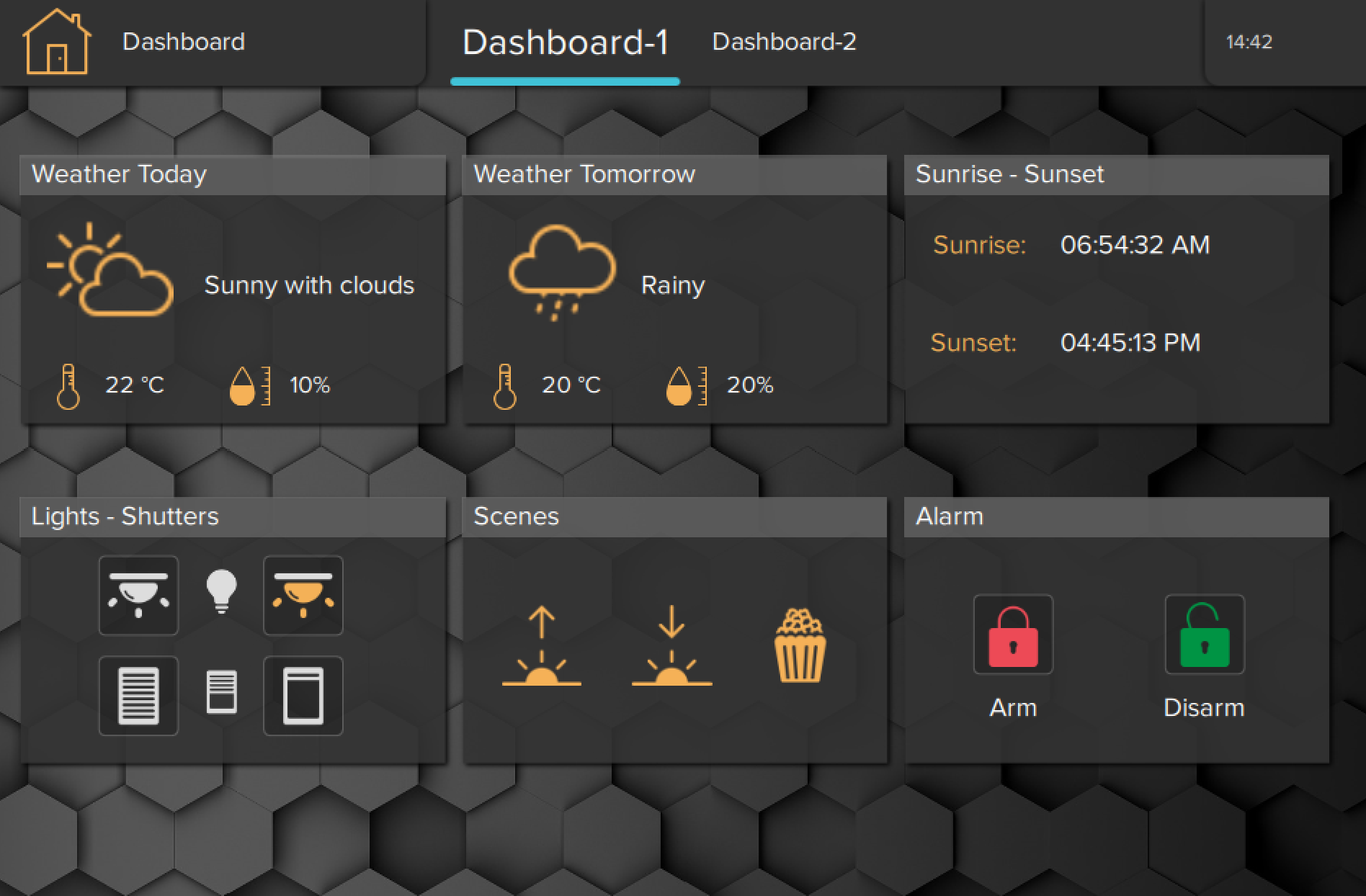Image resolution: width=1366 pixels, height=896 pixels.
Task: Activate the sunset scene icon
Action: (671, 645)
